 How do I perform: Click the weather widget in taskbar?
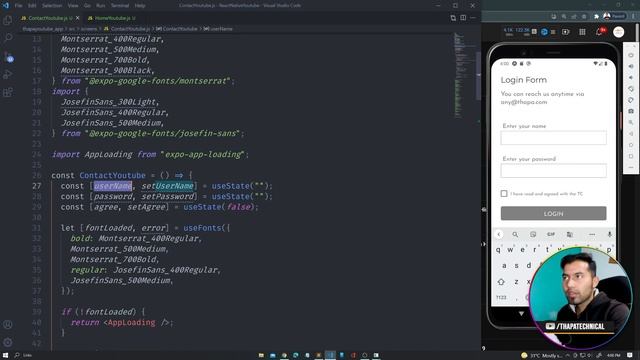542,356
